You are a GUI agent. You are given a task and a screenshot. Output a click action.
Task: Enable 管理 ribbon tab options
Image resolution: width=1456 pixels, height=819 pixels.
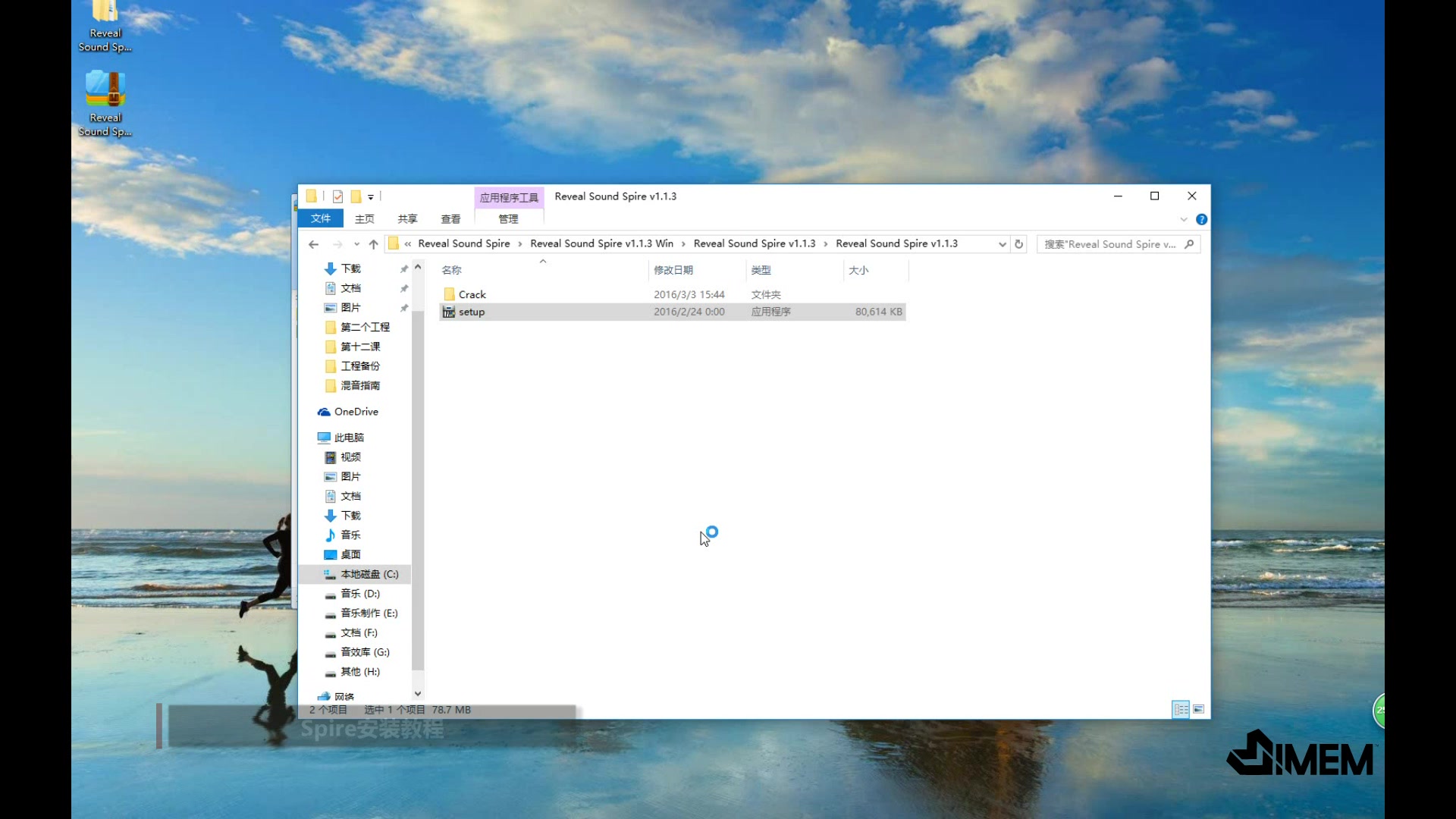tap(508, 219)
